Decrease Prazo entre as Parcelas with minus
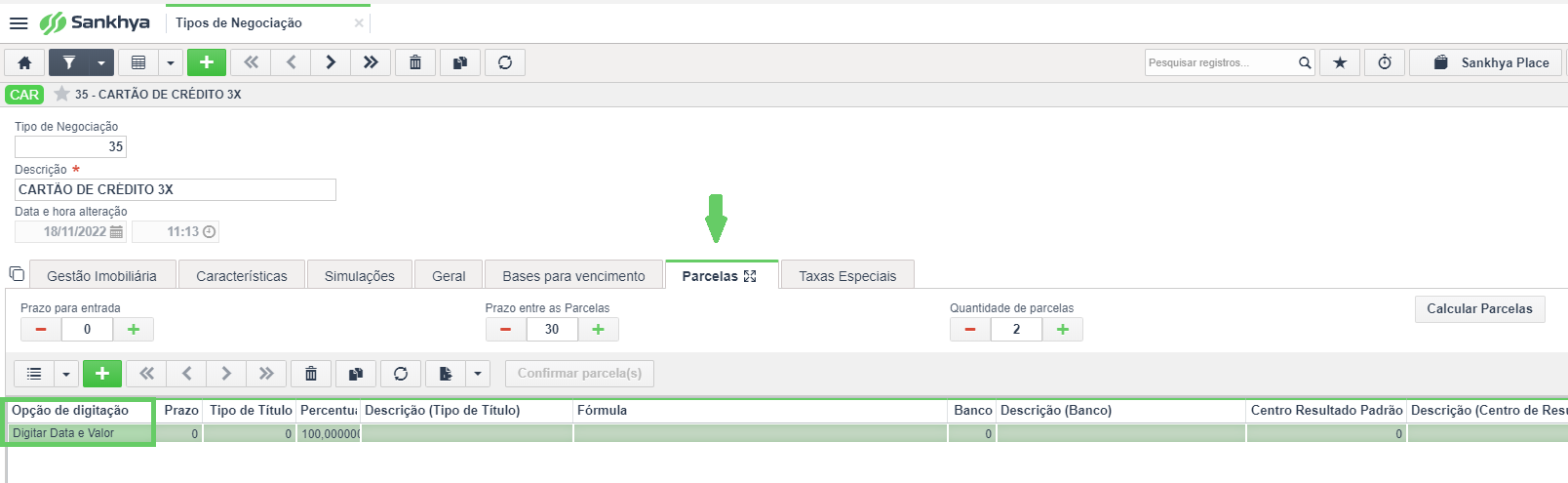 click(x=505, y=329)
